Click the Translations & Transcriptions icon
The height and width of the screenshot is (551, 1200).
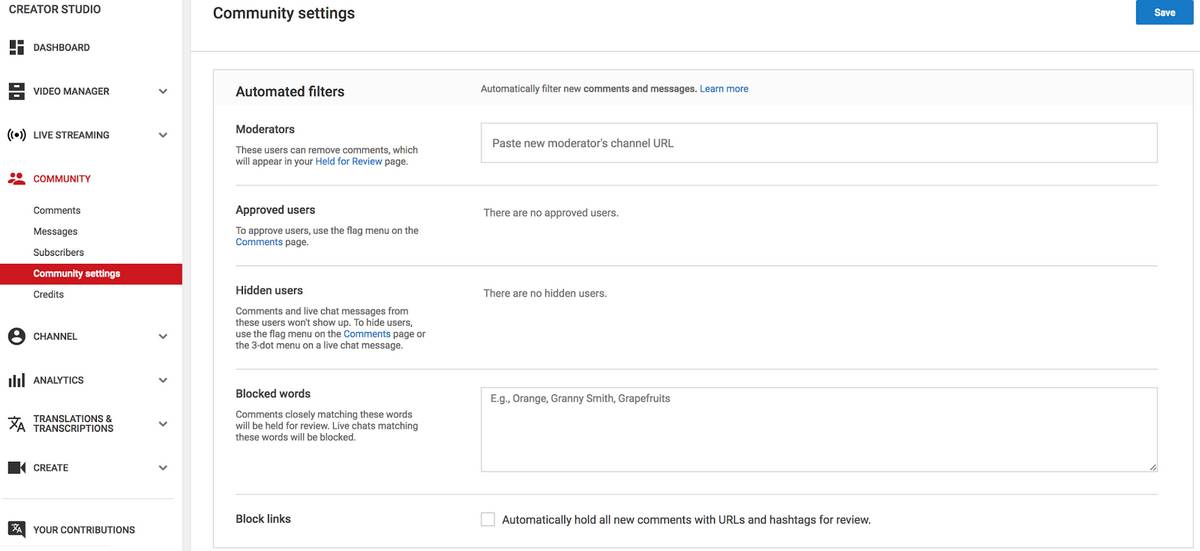click(x=16, y=424)
